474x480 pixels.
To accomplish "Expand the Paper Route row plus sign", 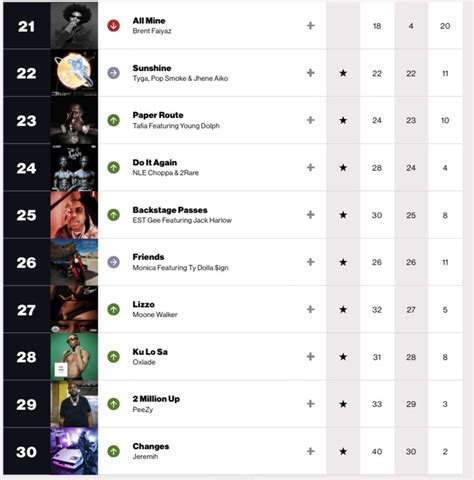I will coord(310,120).
